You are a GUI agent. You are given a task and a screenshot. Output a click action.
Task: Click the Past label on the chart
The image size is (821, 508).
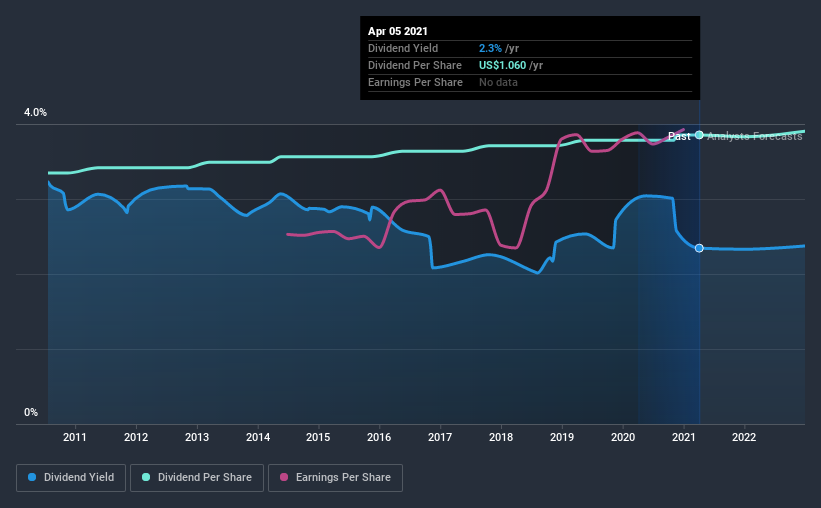(x=679, y=136)
